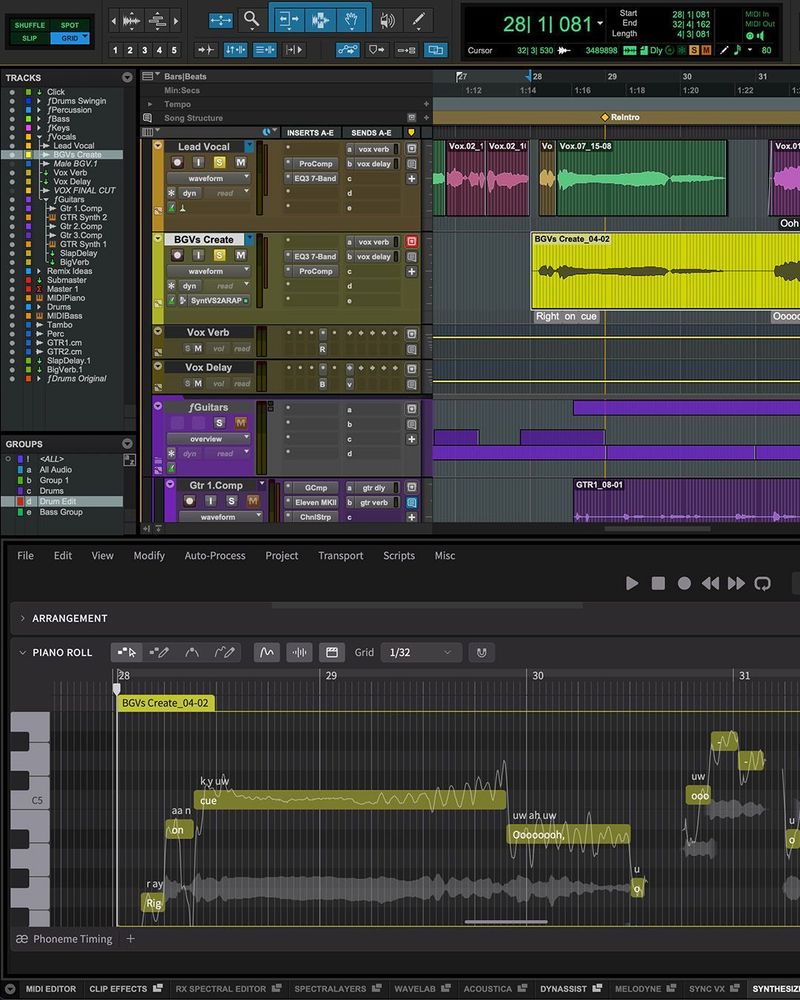Select the Zoomer magnifier tool
Image resolution: width=800 pixels, height=1000 pixels.
(x=252, y=20)
